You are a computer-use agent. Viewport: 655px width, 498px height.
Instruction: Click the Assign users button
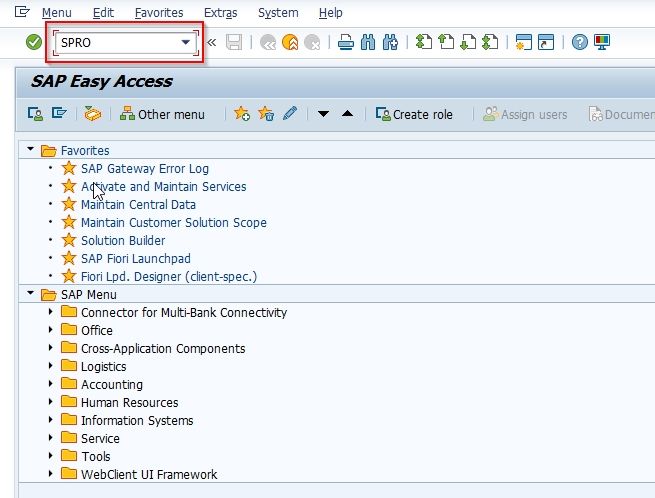525,114
